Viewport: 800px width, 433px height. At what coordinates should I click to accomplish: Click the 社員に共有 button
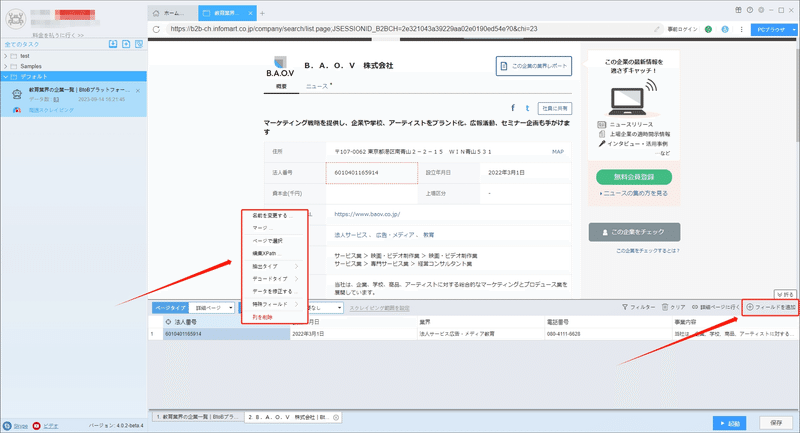click(555, 109)
